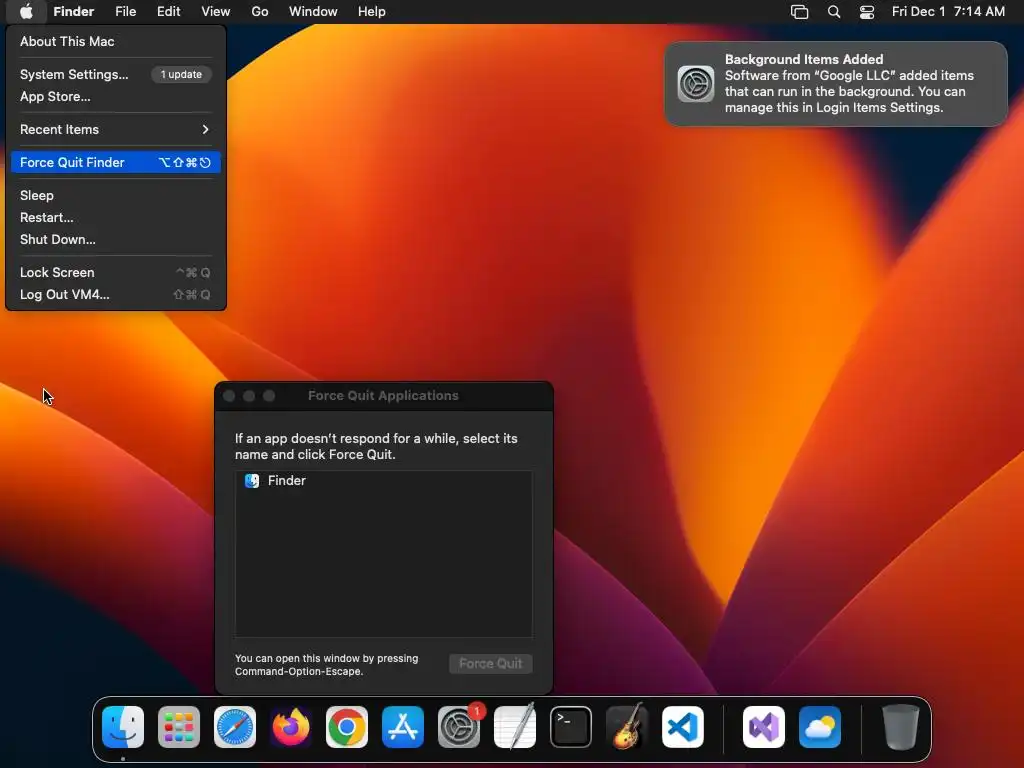Screen dimensions: 1024x768
Task: Open Safari in the Dock
Action: [x=235, y=727]
